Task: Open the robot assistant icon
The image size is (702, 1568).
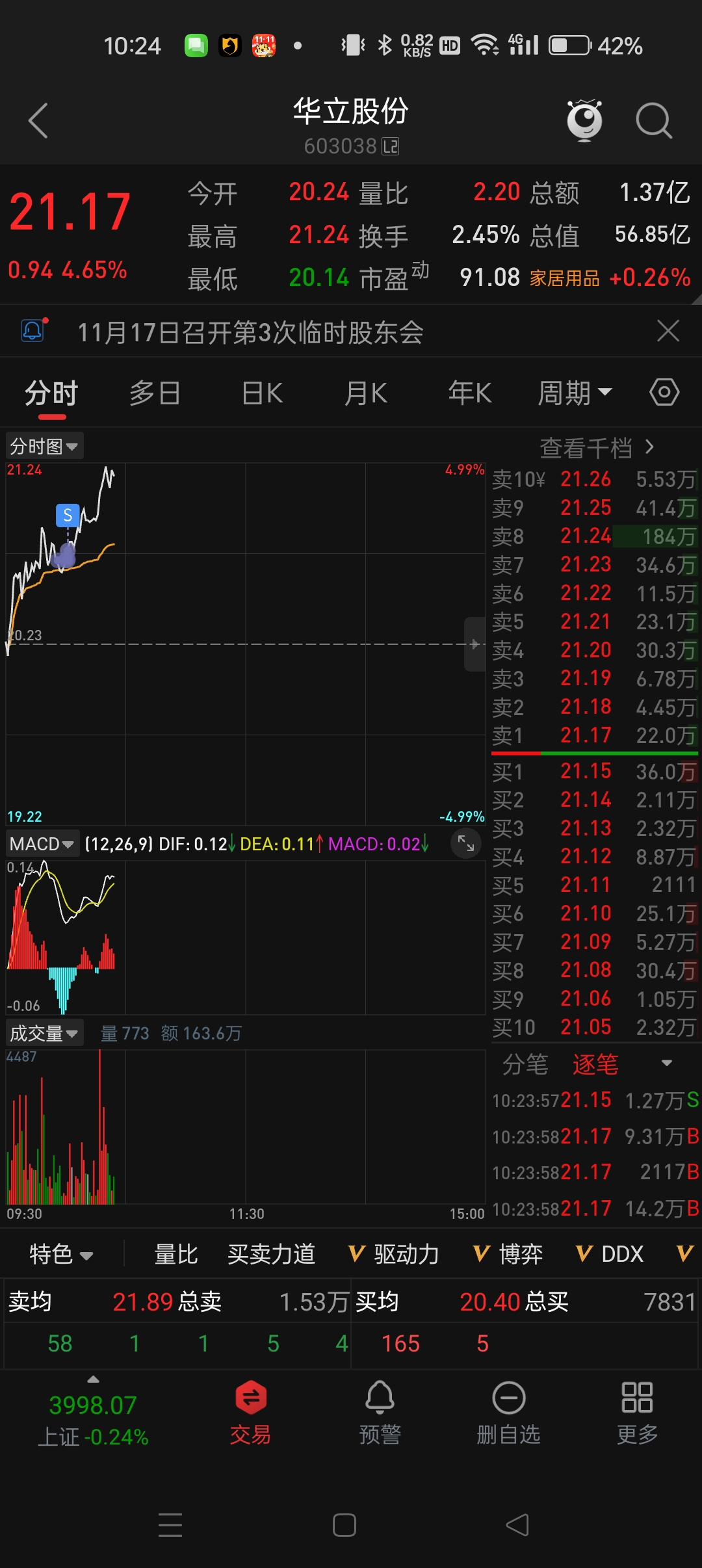Action: point(584,120)
